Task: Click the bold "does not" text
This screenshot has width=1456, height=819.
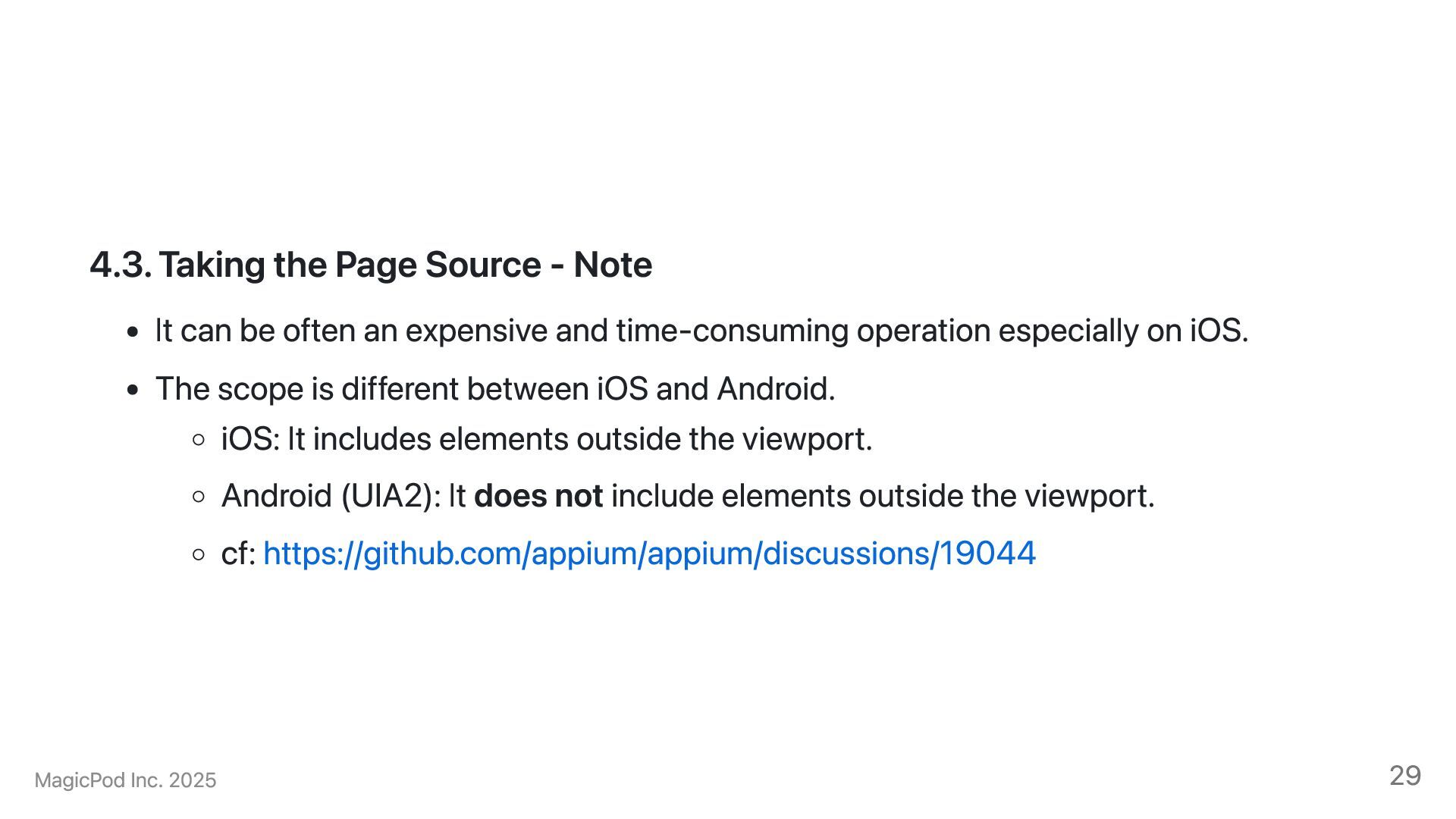Action: click(x=538, y=497)
